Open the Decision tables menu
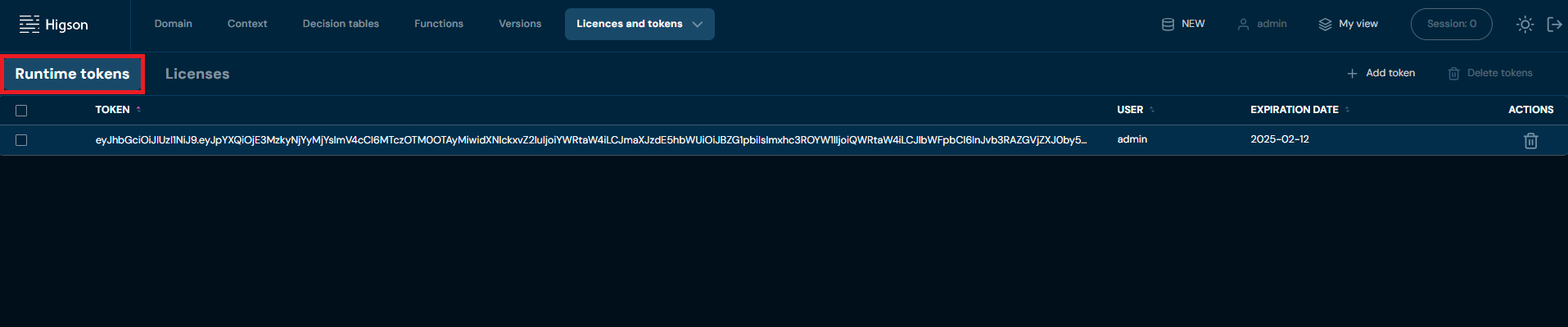 pos(341,24)
